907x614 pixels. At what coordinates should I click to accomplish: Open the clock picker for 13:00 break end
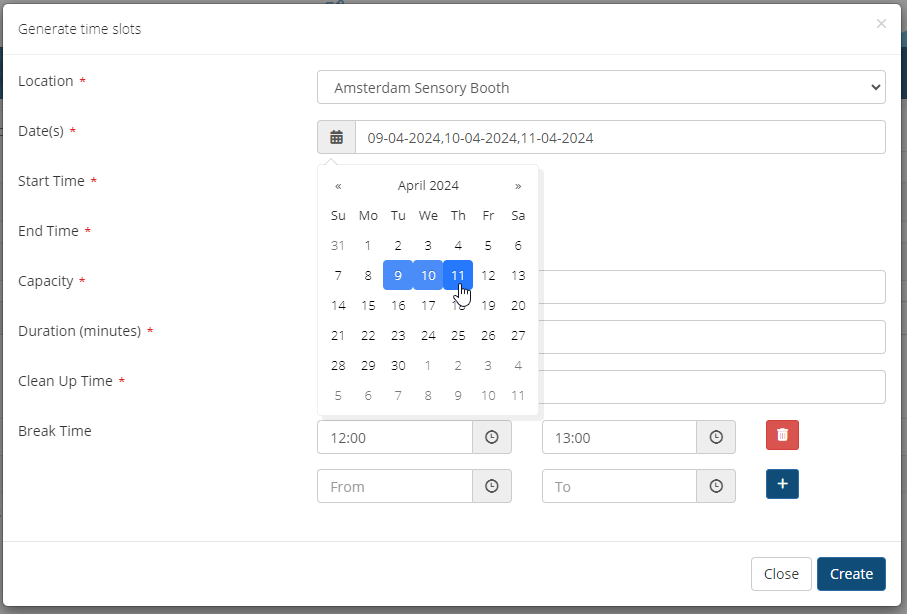[716, 437]
